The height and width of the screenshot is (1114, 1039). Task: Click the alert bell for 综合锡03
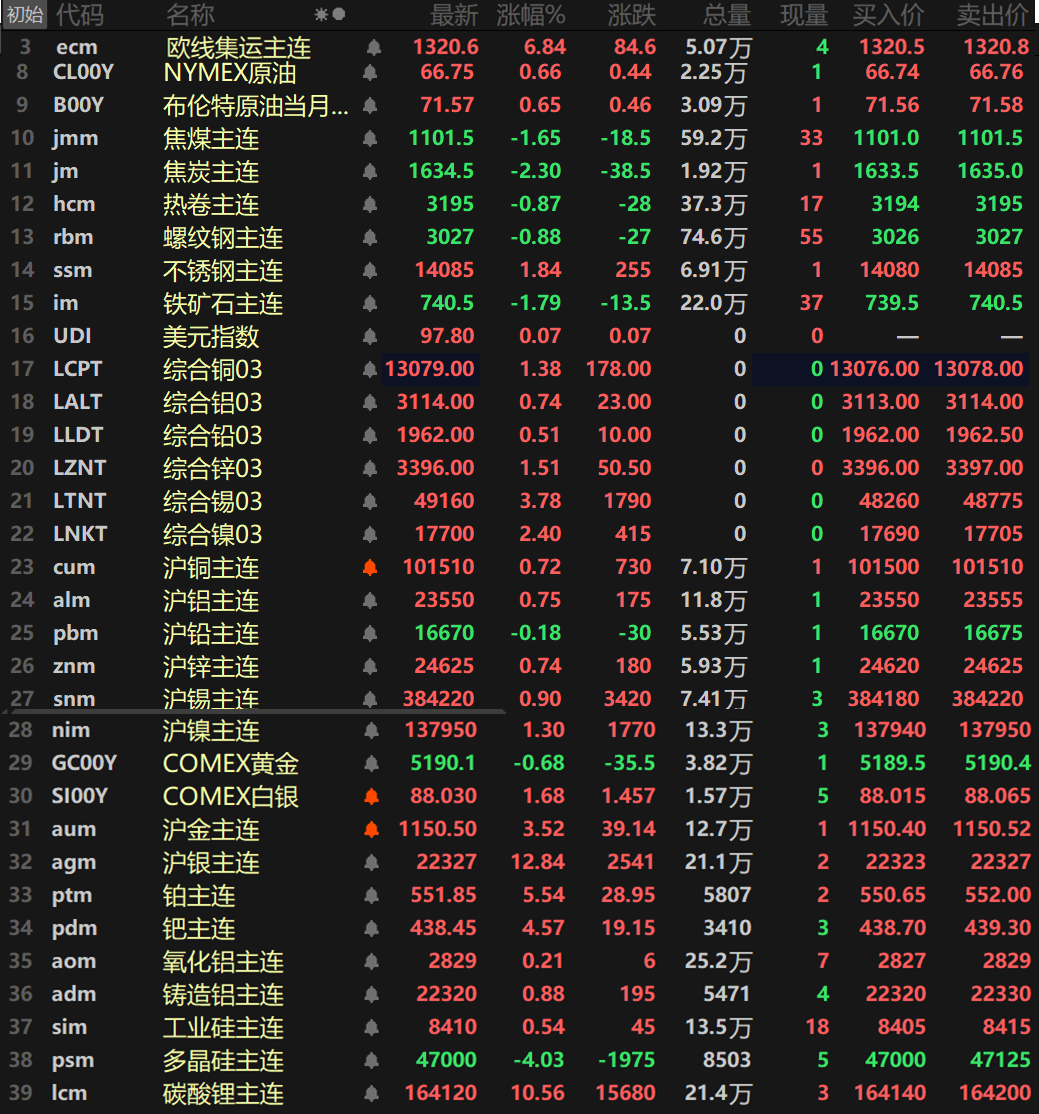[x=370, y=502]
